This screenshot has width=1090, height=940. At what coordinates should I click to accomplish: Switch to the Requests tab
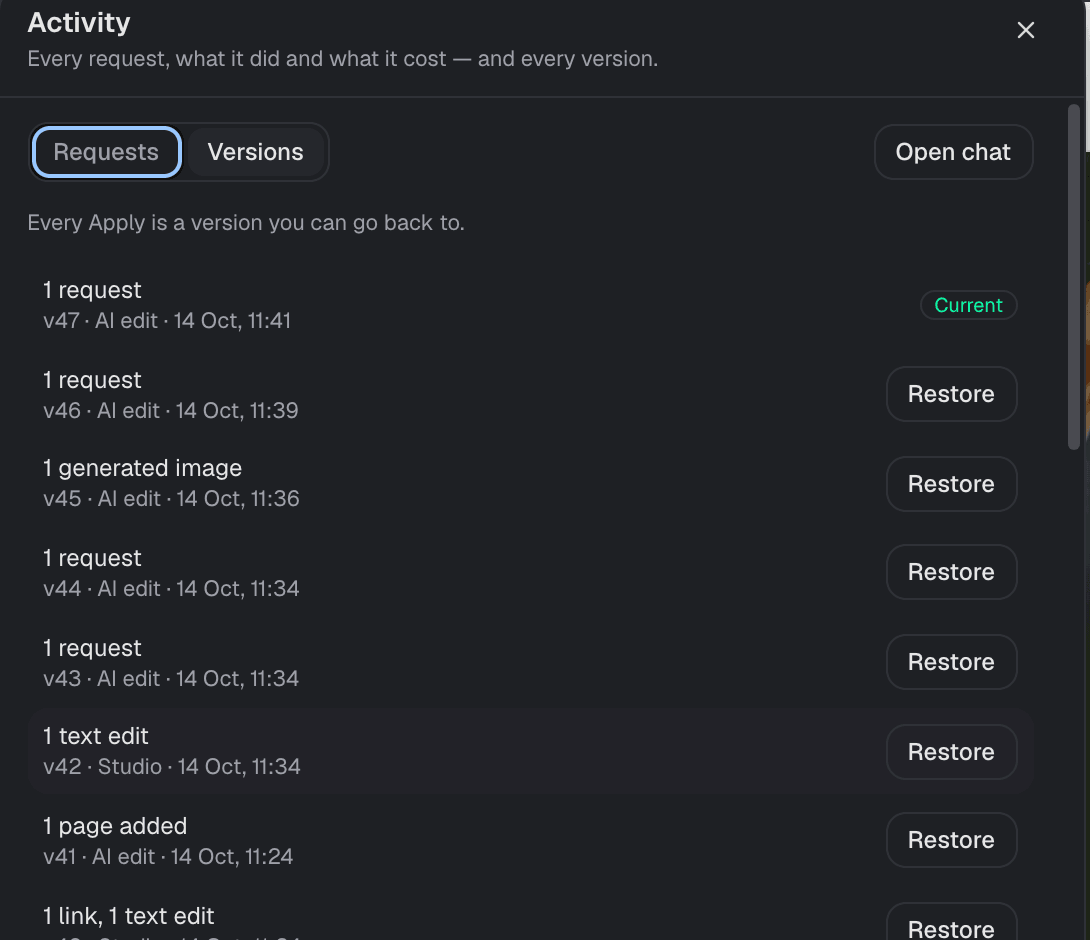pyautogui.click(x=106, y=152)
